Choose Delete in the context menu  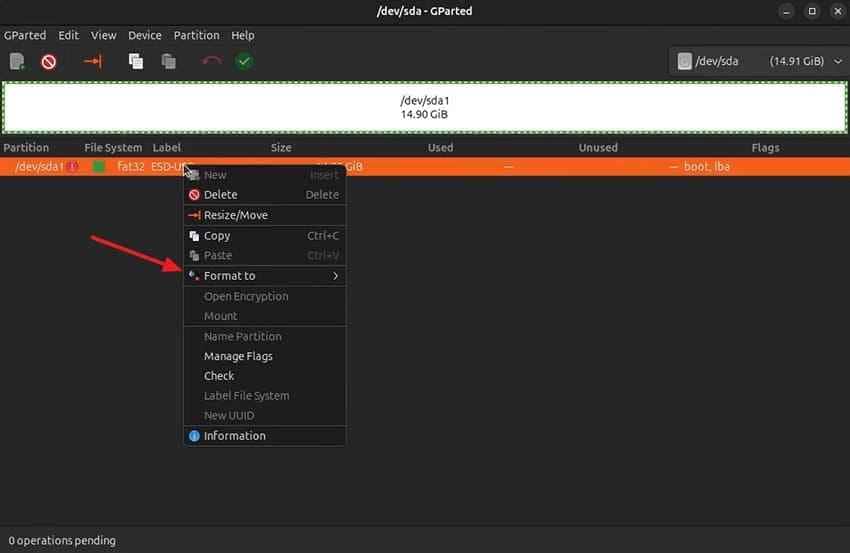tap(265, 195)
